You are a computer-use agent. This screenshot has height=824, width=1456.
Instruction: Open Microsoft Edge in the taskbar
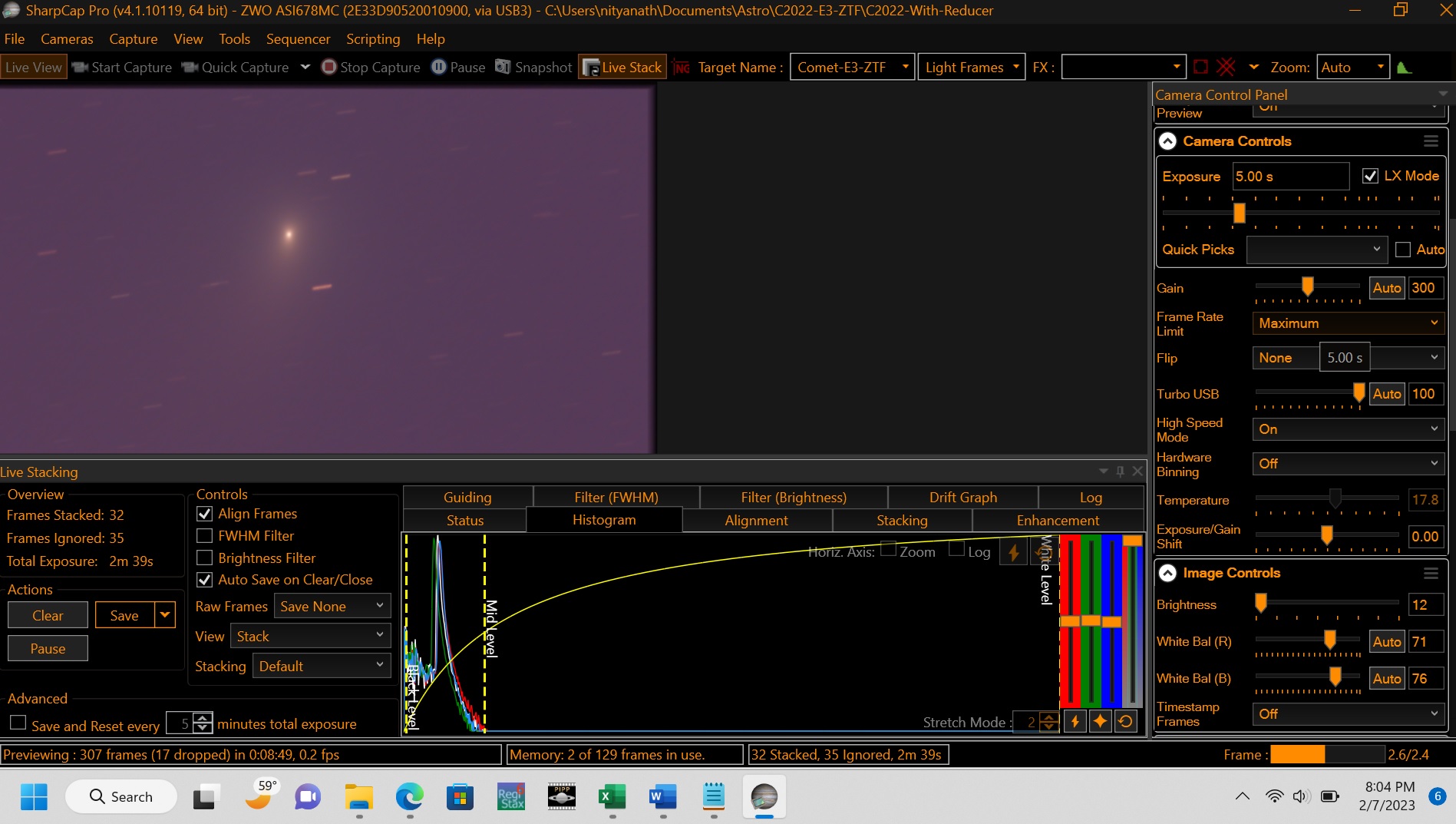[x=410, y=797]
